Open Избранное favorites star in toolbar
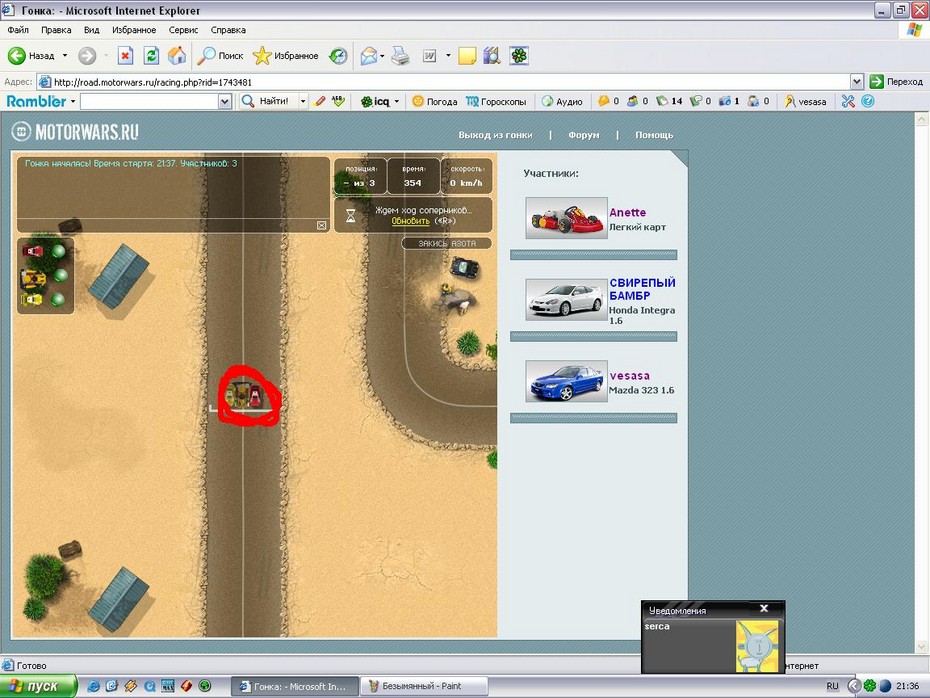 285,56
